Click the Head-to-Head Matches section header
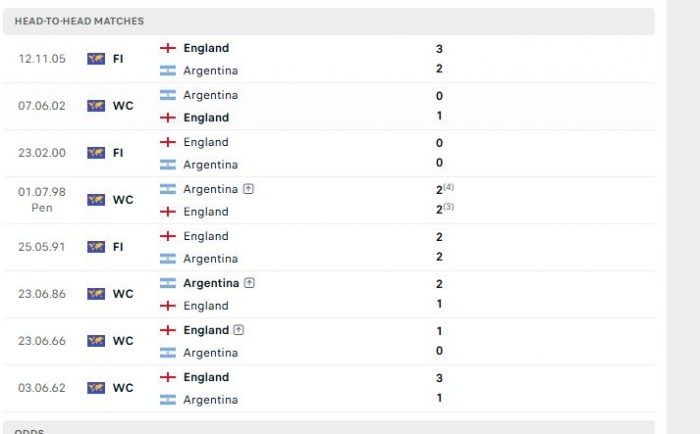Viewport: 700px width, 434px height. tap(329, 21)
